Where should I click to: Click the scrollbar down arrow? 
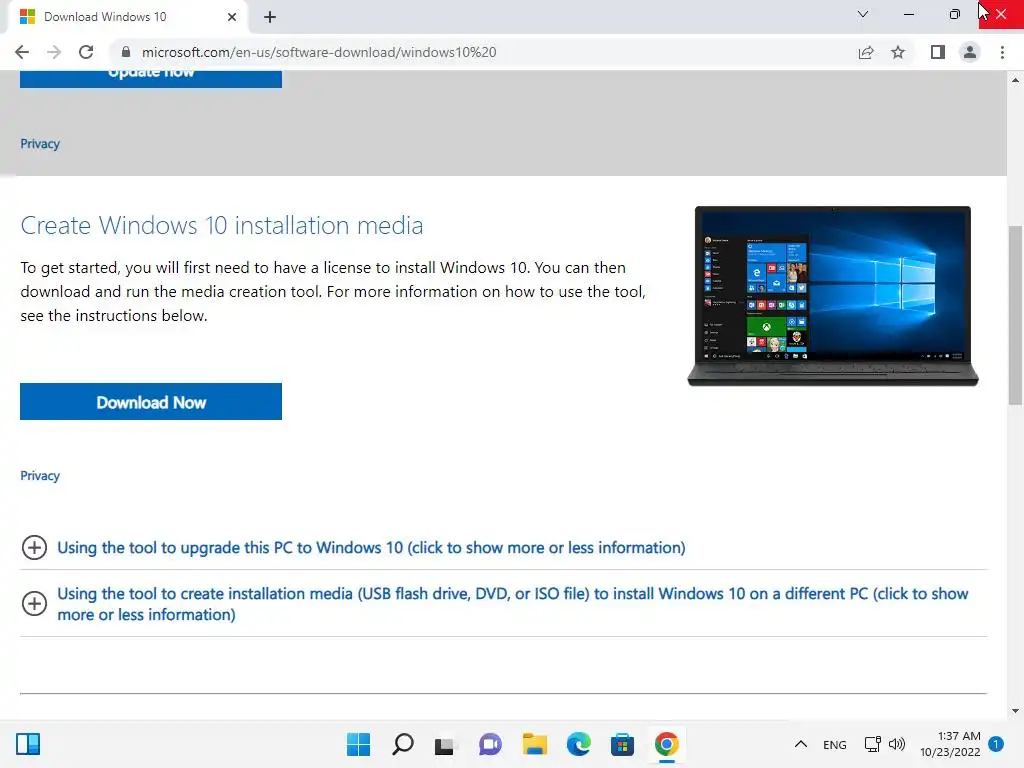click(1015, 711)
